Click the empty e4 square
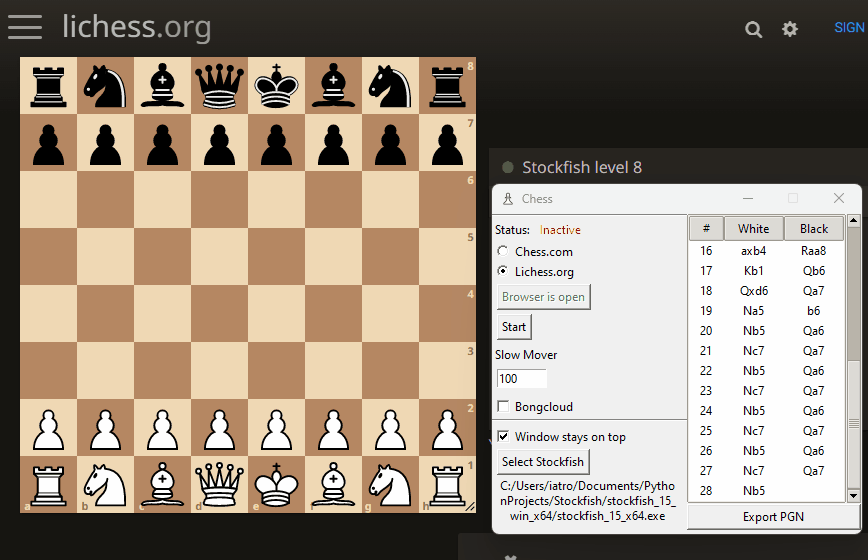Viewport: 868px width, 560px height. click(x=276, y=313)
